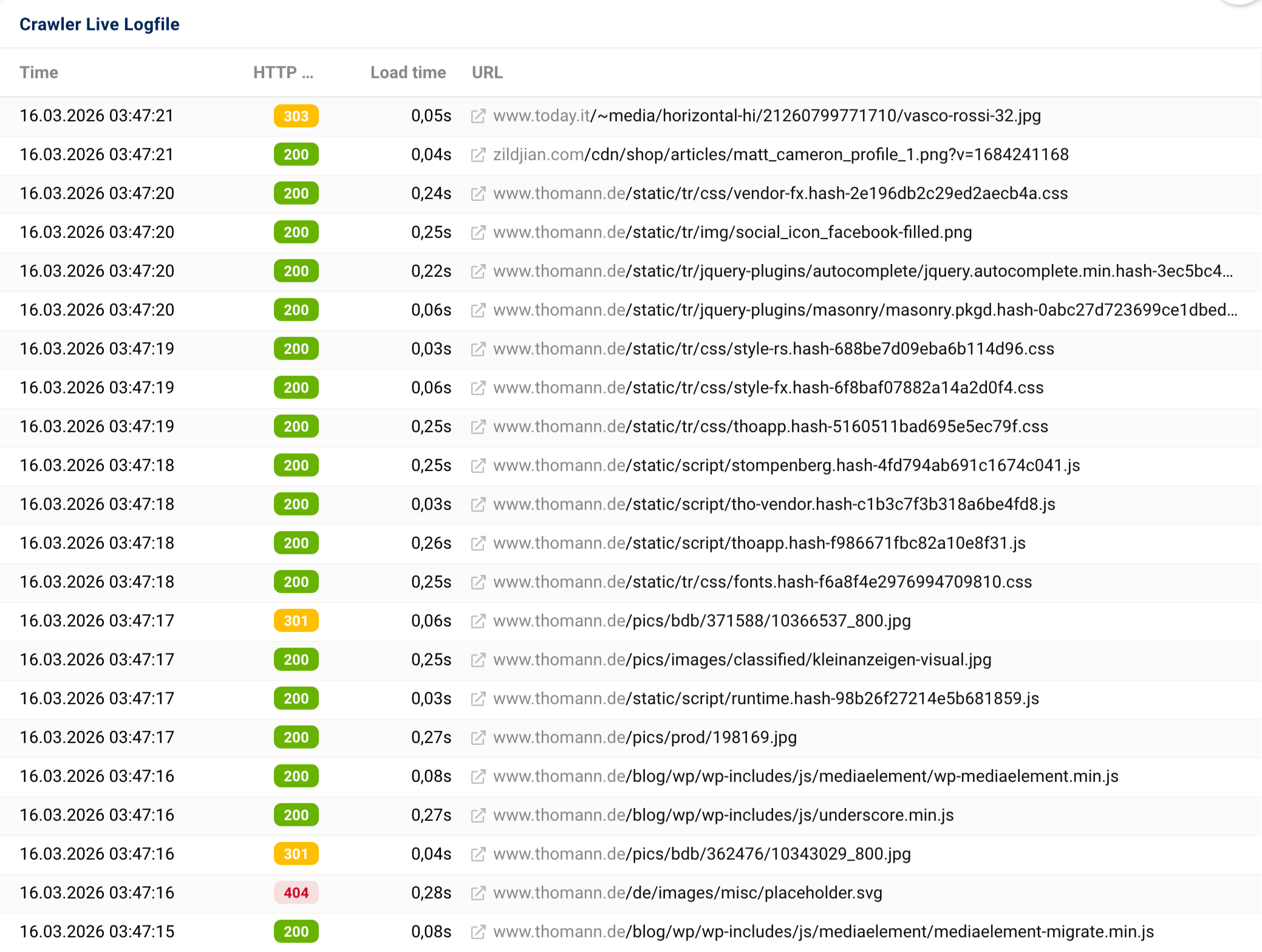Open external link icon next to vasco-rossi-32.jpg
Screen dimensions: 1262x952
pos(479,116)
